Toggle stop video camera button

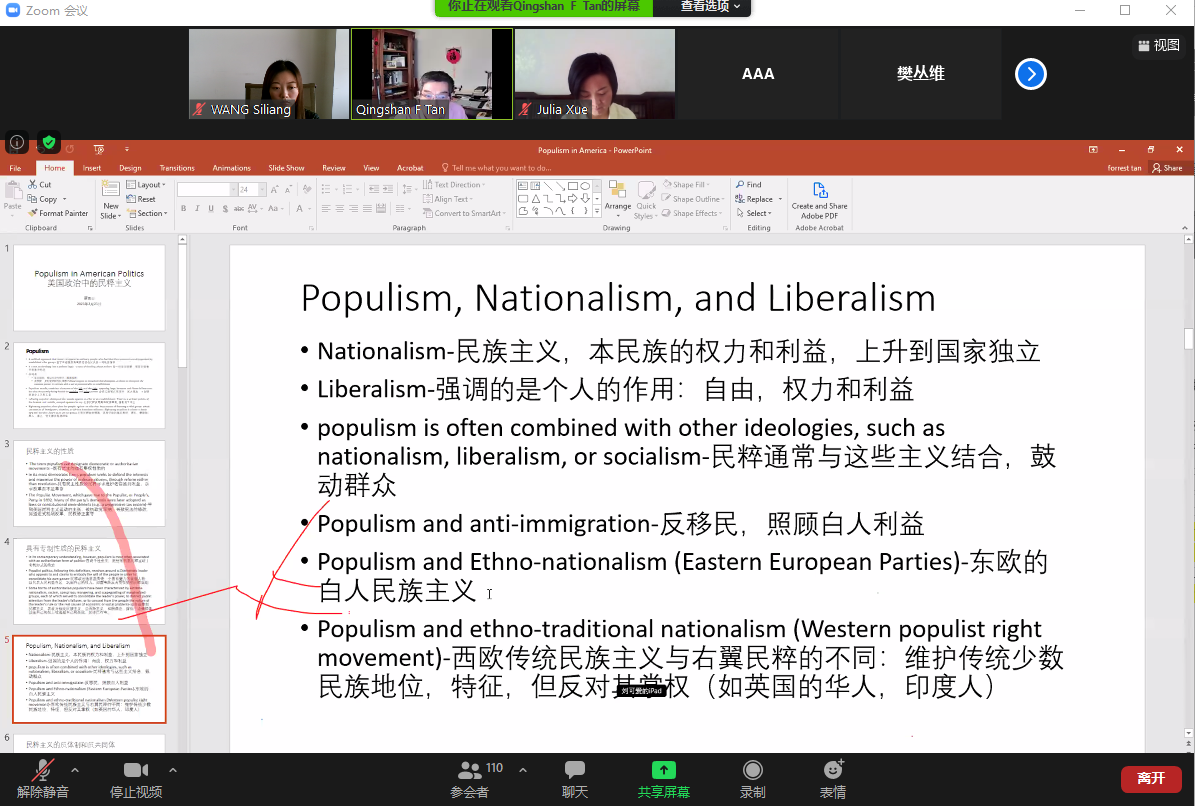135,770
